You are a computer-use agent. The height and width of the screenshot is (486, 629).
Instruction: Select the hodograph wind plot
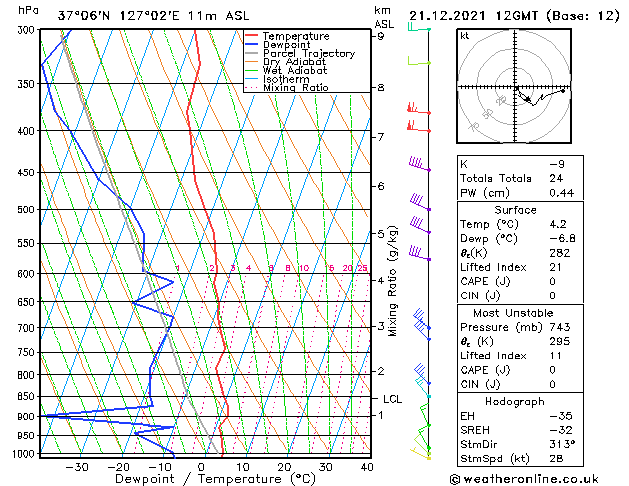[x=514, y=86]
